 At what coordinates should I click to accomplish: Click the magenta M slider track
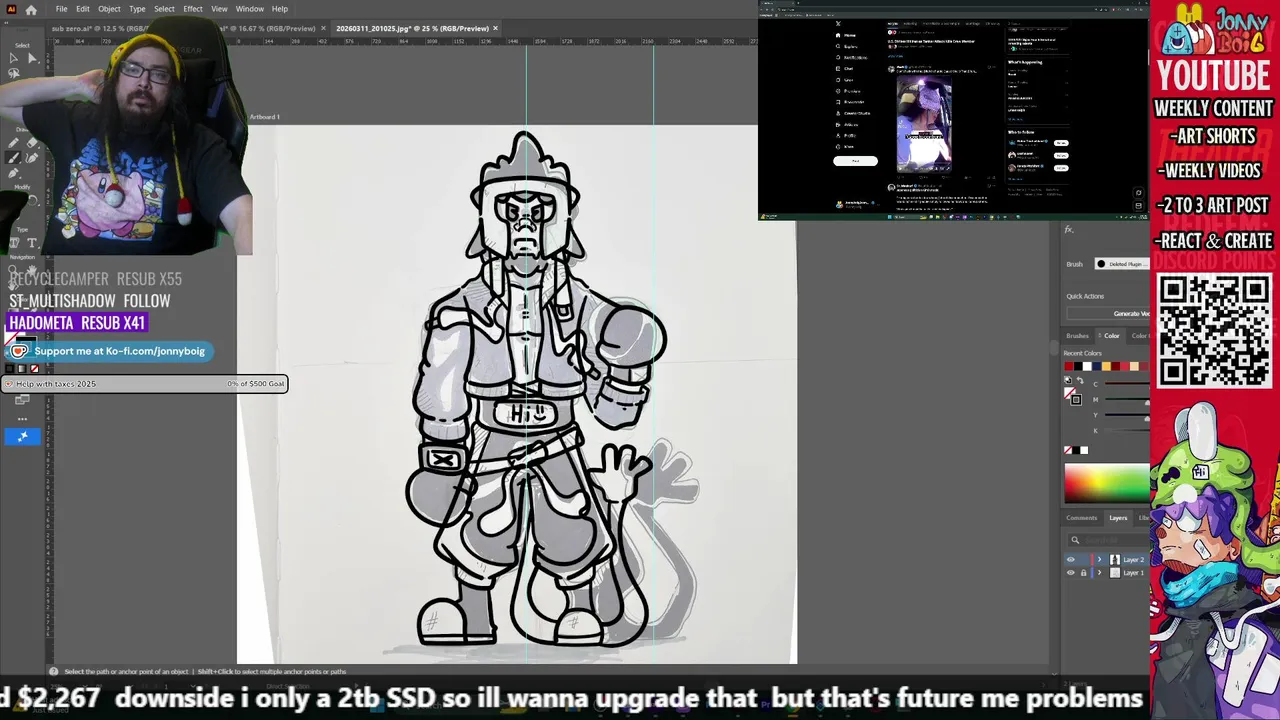(1127, 399)
